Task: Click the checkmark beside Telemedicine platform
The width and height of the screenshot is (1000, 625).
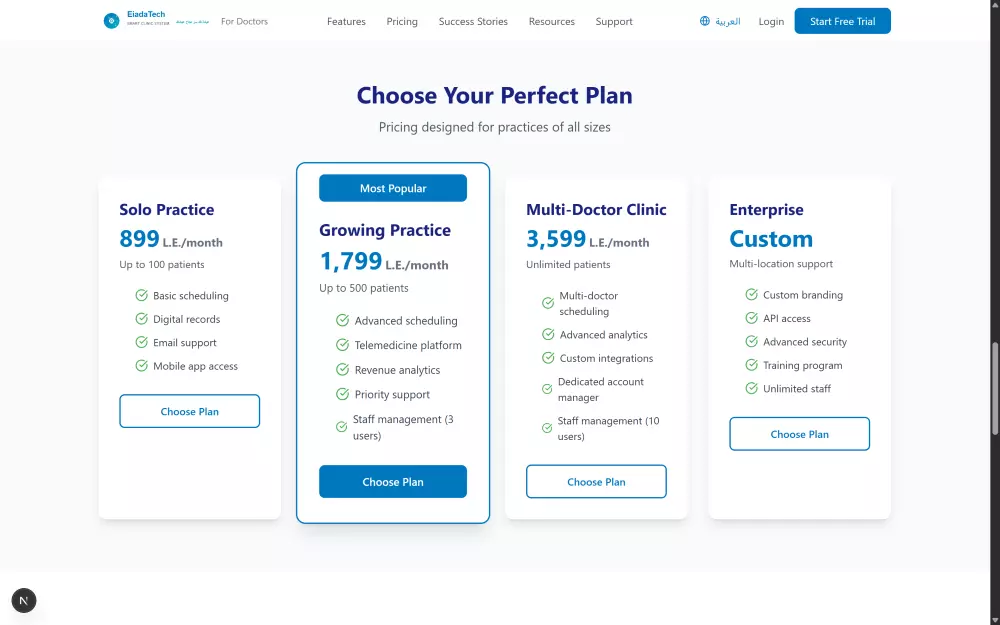Action: [344, 345]
